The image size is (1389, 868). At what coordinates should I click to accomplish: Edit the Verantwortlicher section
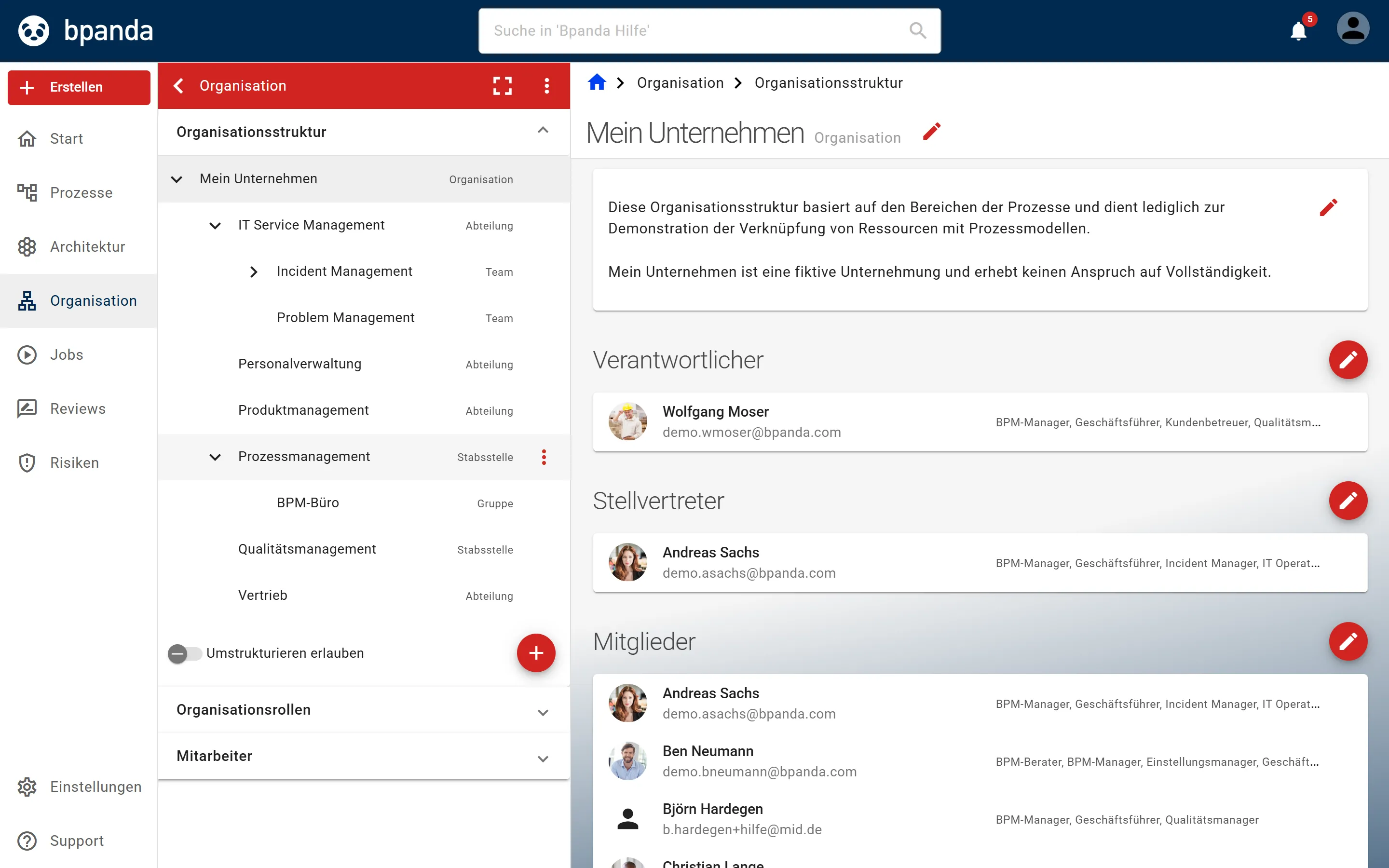click(x=1348, y=360)
